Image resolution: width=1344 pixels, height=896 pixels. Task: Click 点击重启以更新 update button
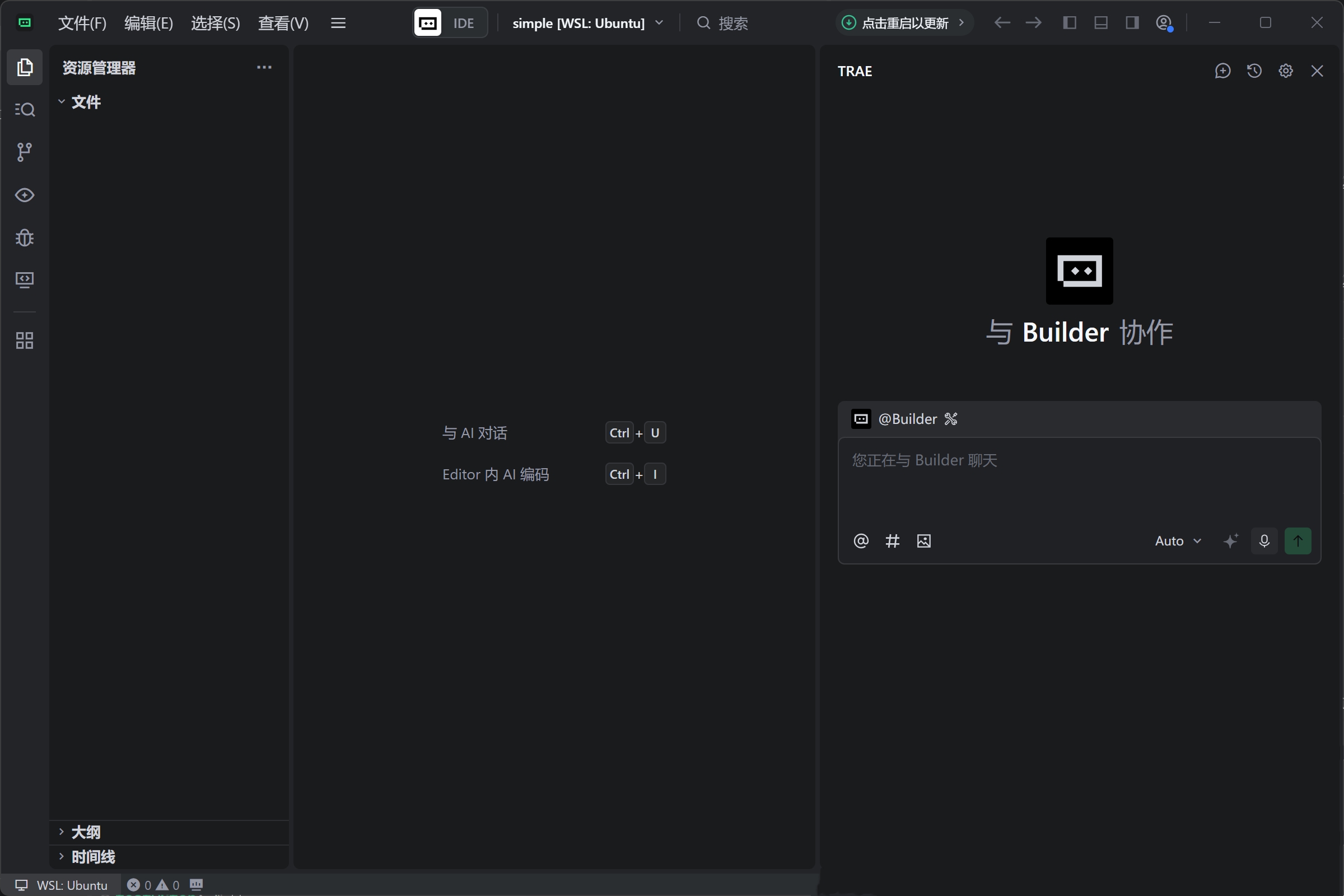904,23
